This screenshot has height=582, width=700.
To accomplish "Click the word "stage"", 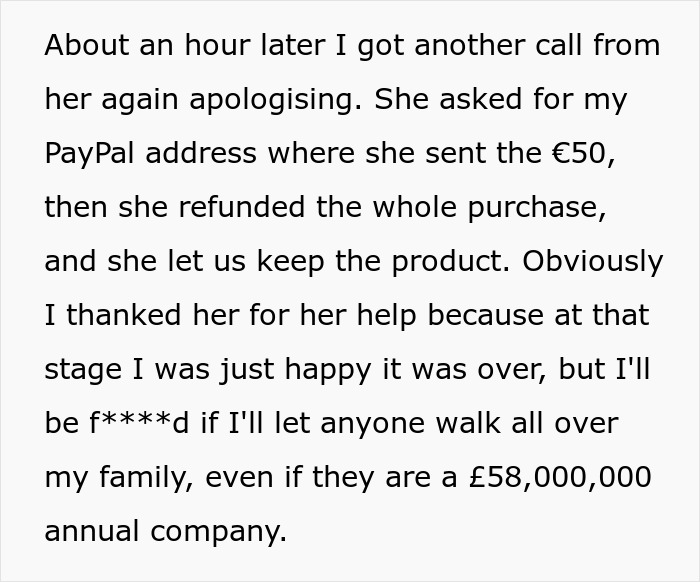I will (83, 371).
